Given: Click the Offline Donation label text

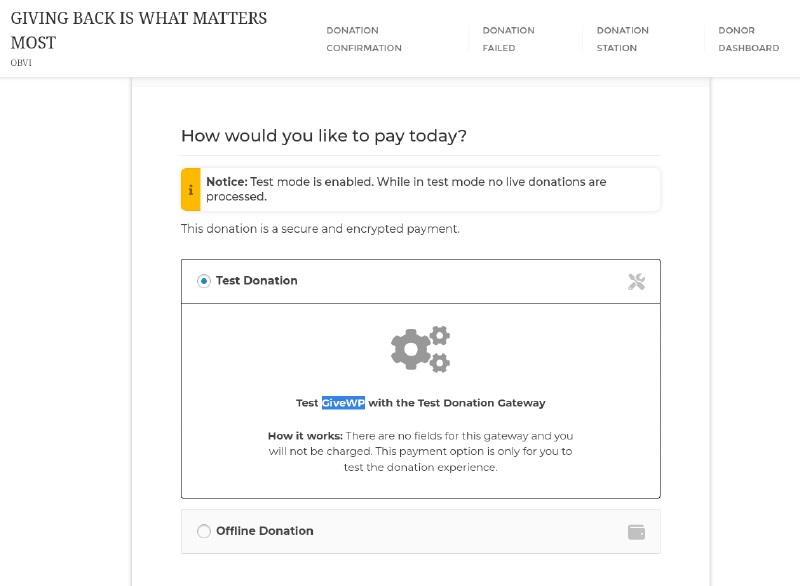Looking at the screenshot, I should (x=265, y=531).
